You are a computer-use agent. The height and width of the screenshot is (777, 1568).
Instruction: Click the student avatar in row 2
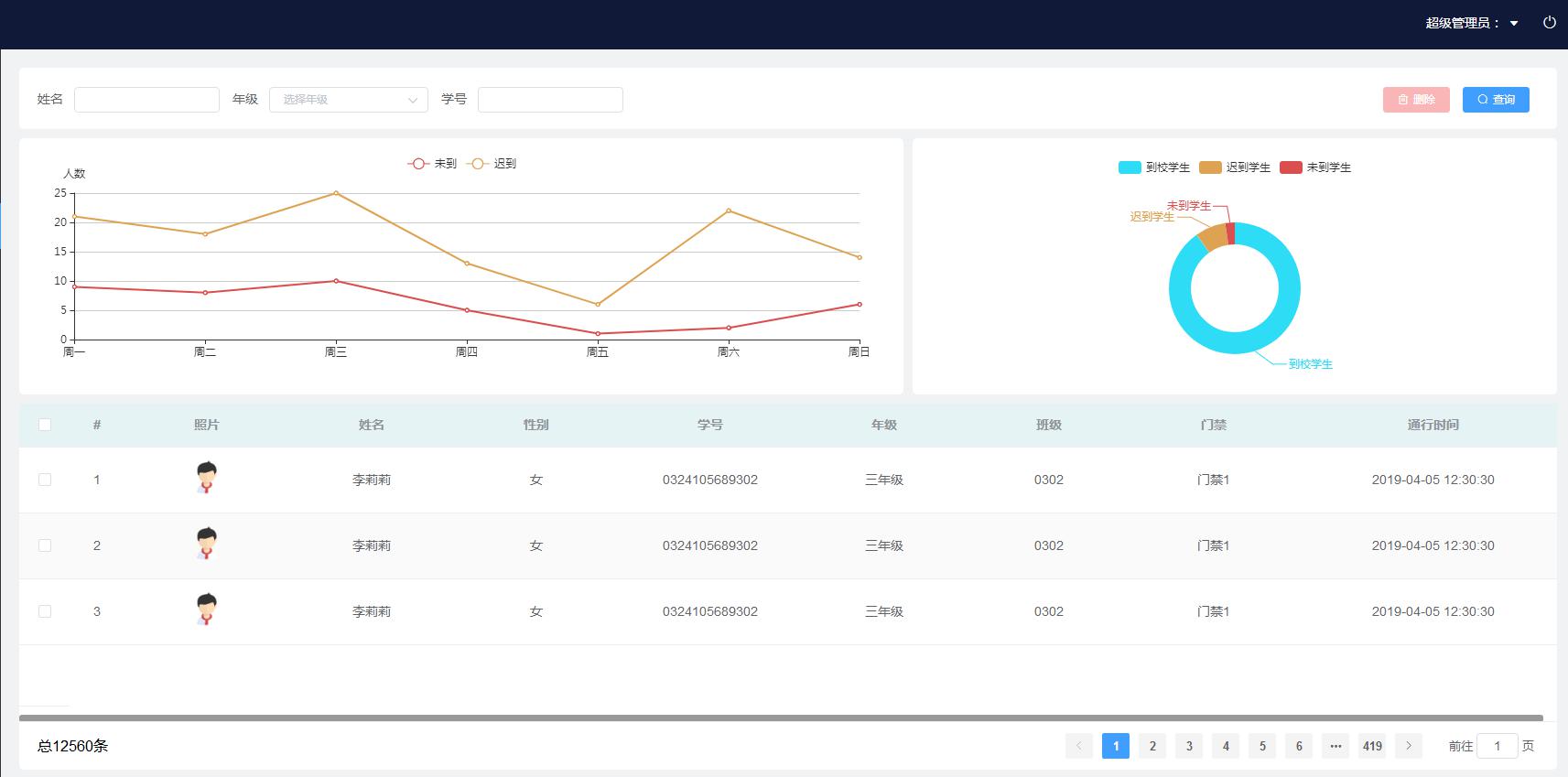click(x=207, y=544)
